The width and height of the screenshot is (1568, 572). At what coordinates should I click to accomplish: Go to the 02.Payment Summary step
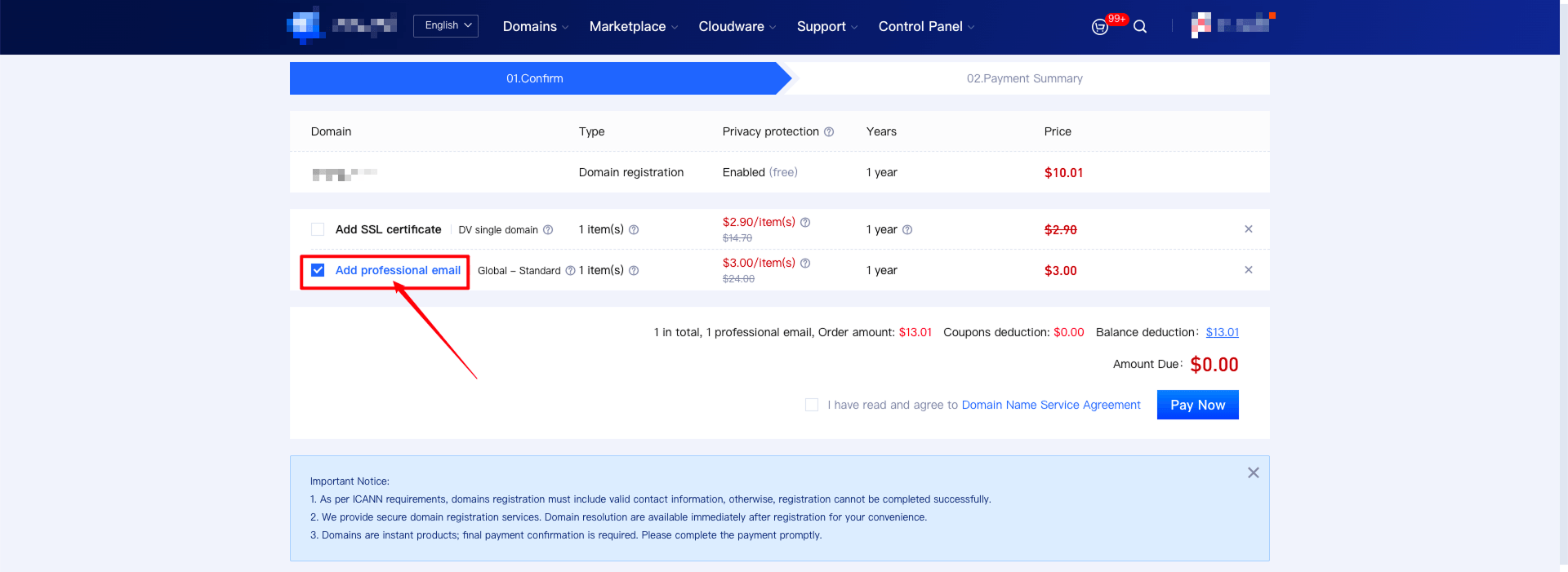click(1024, 79)
